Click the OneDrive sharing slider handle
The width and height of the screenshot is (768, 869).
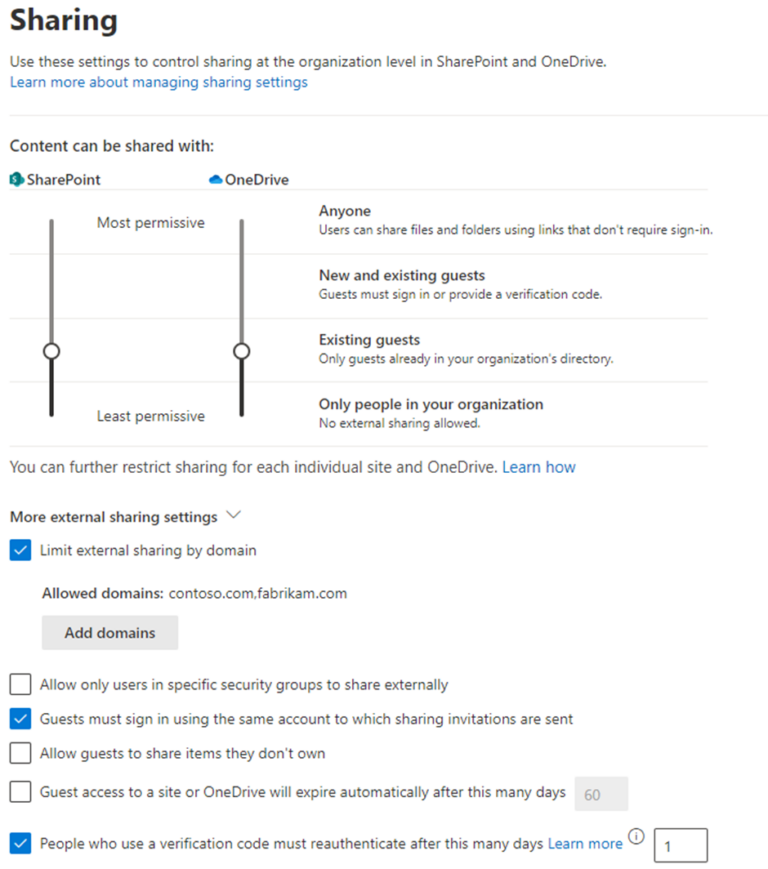click(x=241, y=351)
